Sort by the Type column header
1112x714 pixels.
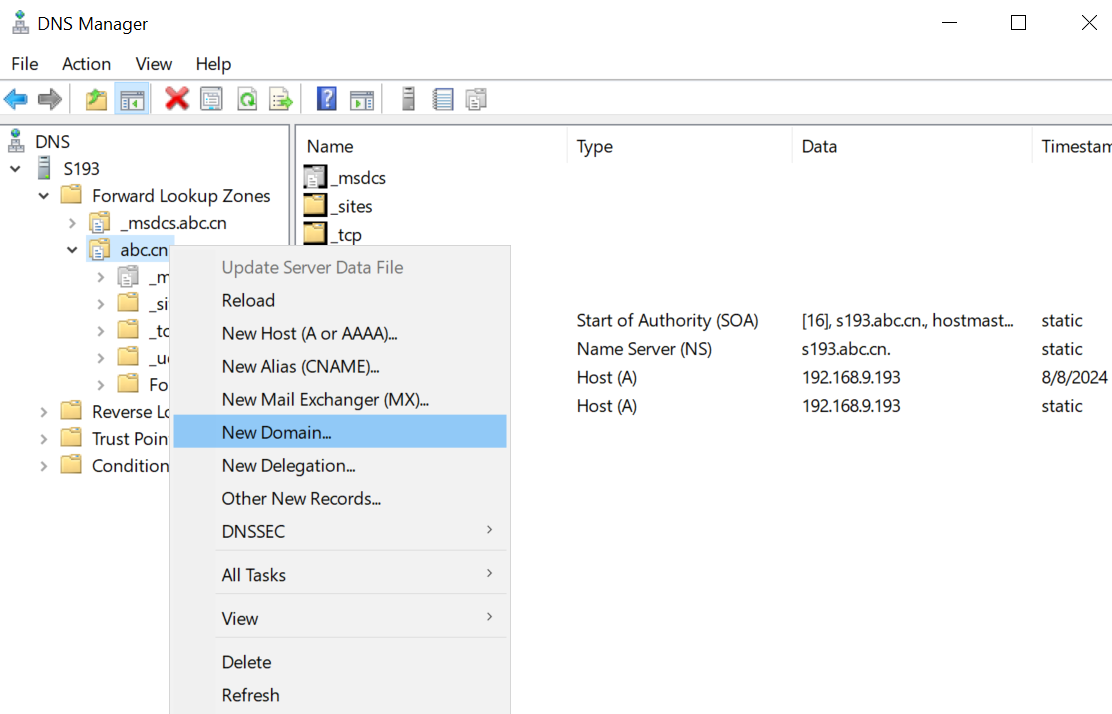coord(679,146)
